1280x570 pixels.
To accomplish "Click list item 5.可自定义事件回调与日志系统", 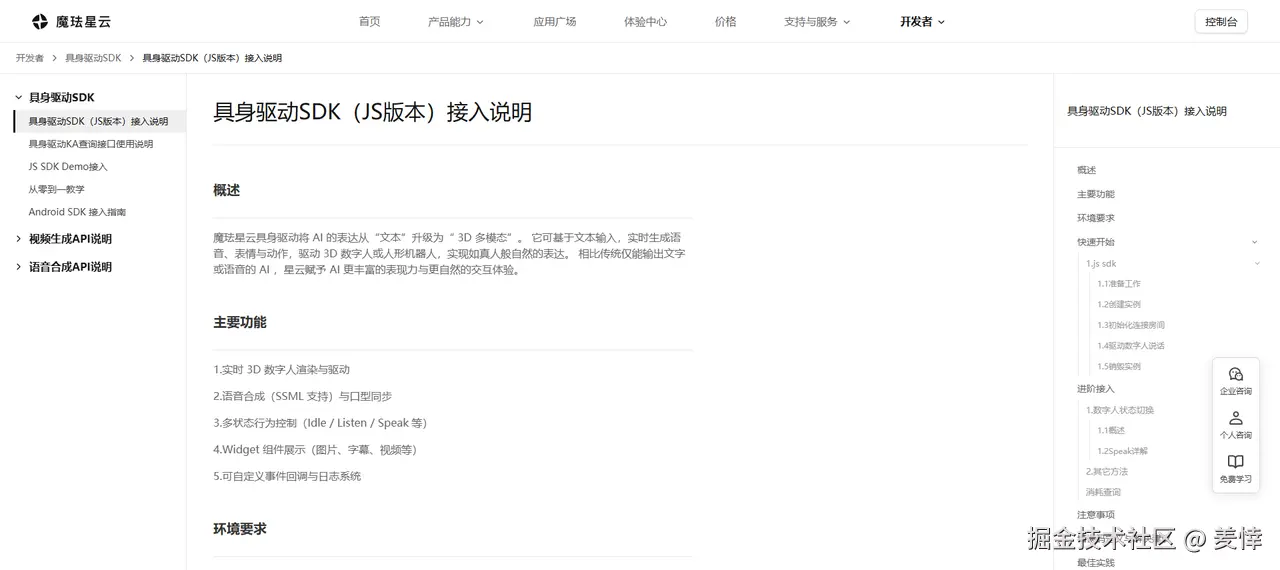I will (x=287, y=477).
